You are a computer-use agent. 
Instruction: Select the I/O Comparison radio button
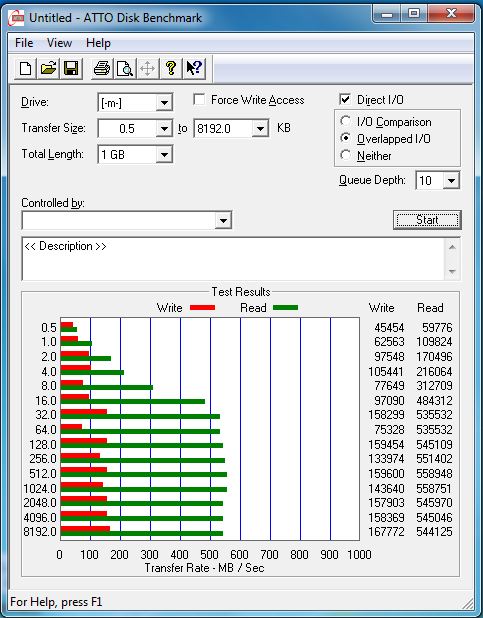[345, 121]
